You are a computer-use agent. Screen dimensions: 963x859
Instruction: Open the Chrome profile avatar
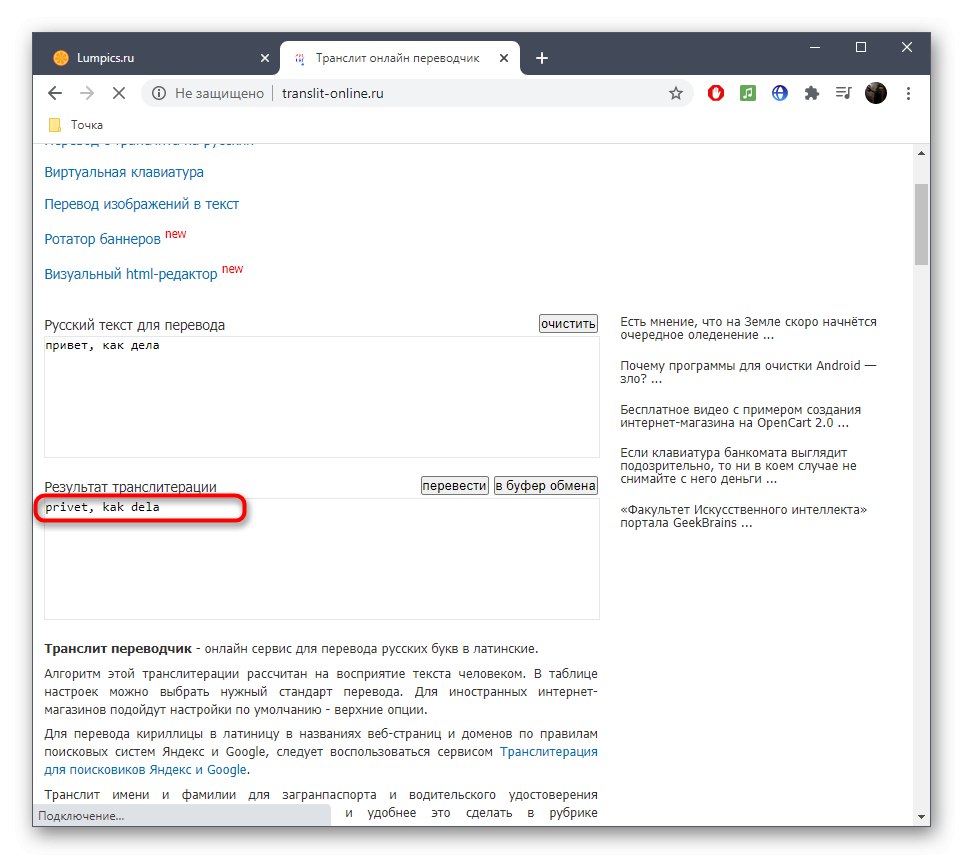point(876,92)
